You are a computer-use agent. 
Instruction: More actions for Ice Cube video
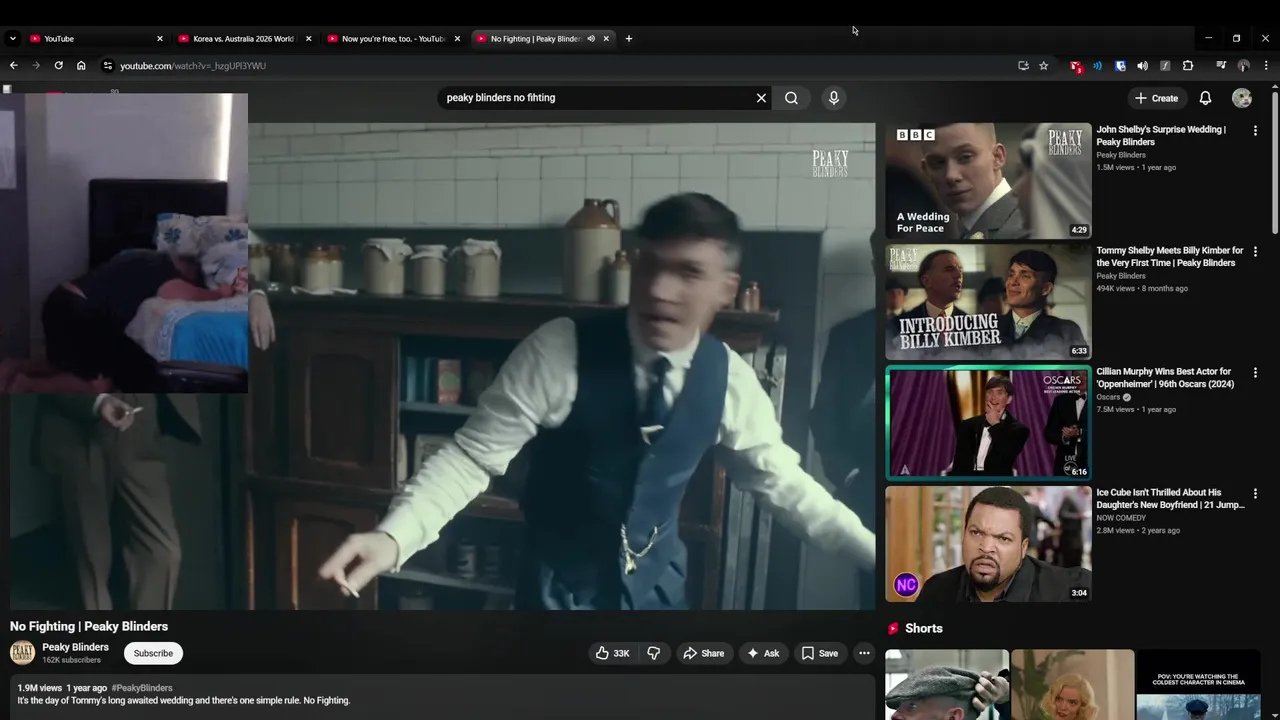point(1255,493)
